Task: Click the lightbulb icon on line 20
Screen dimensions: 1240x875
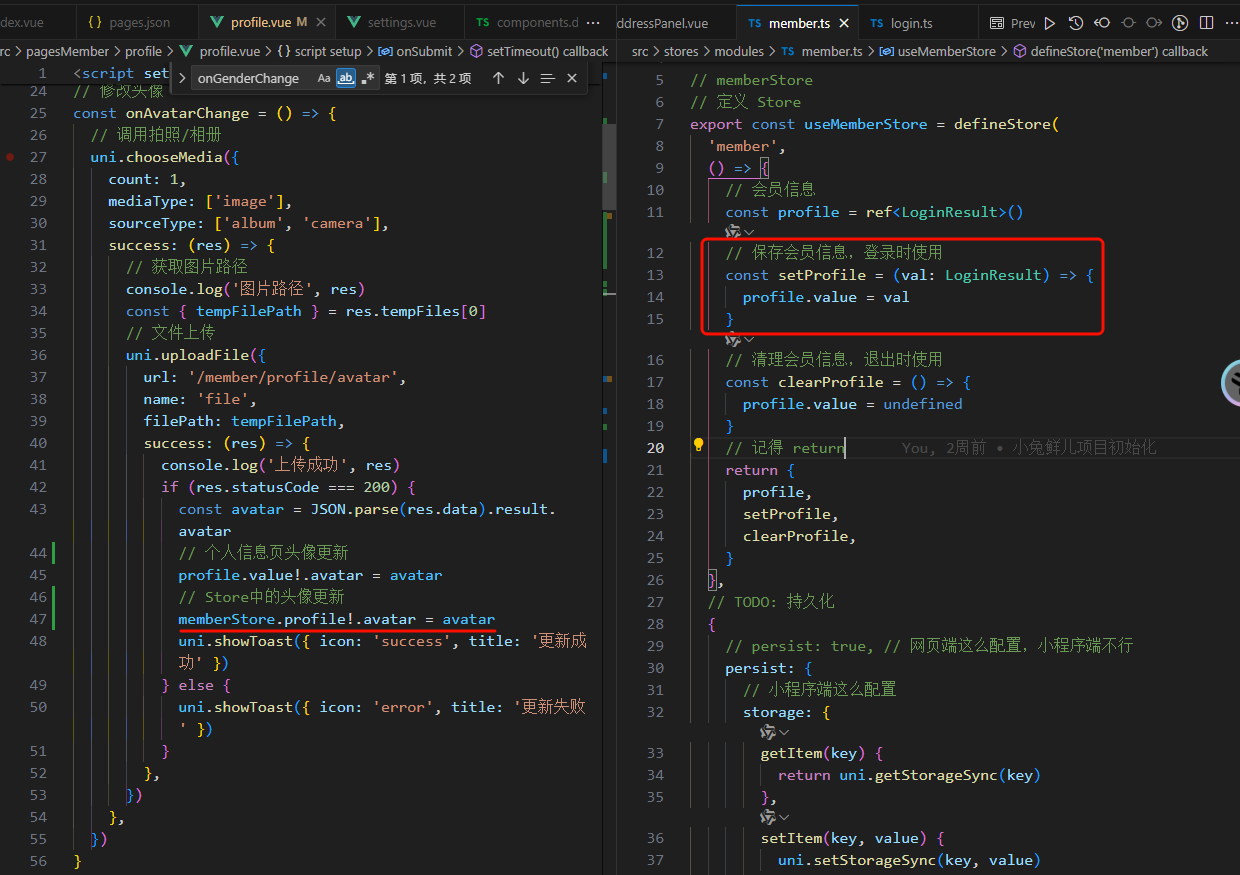Action: 700,447
